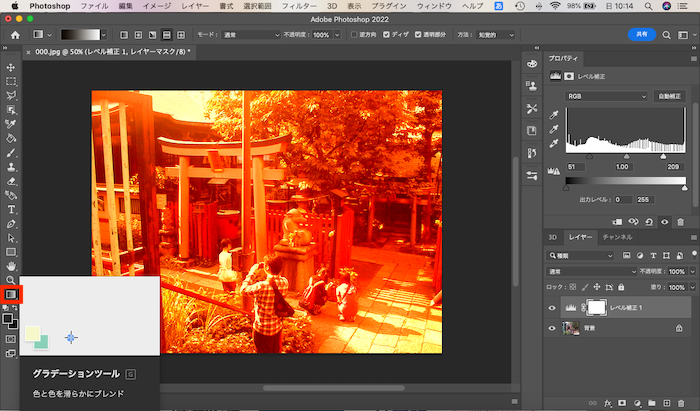Viewport: 700px width, 411px height.
Task: Select the Pen tool
Action: 11,224
